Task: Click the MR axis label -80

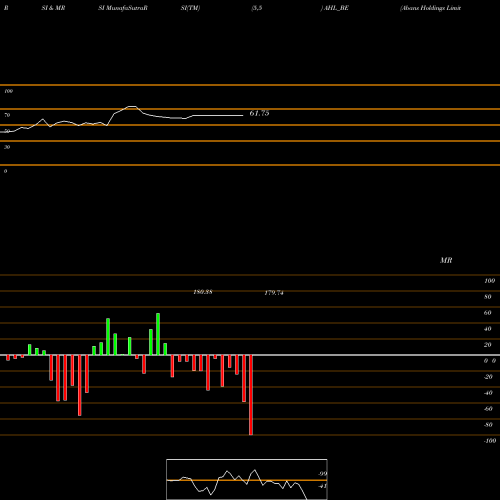Action: tap(488, 425)
